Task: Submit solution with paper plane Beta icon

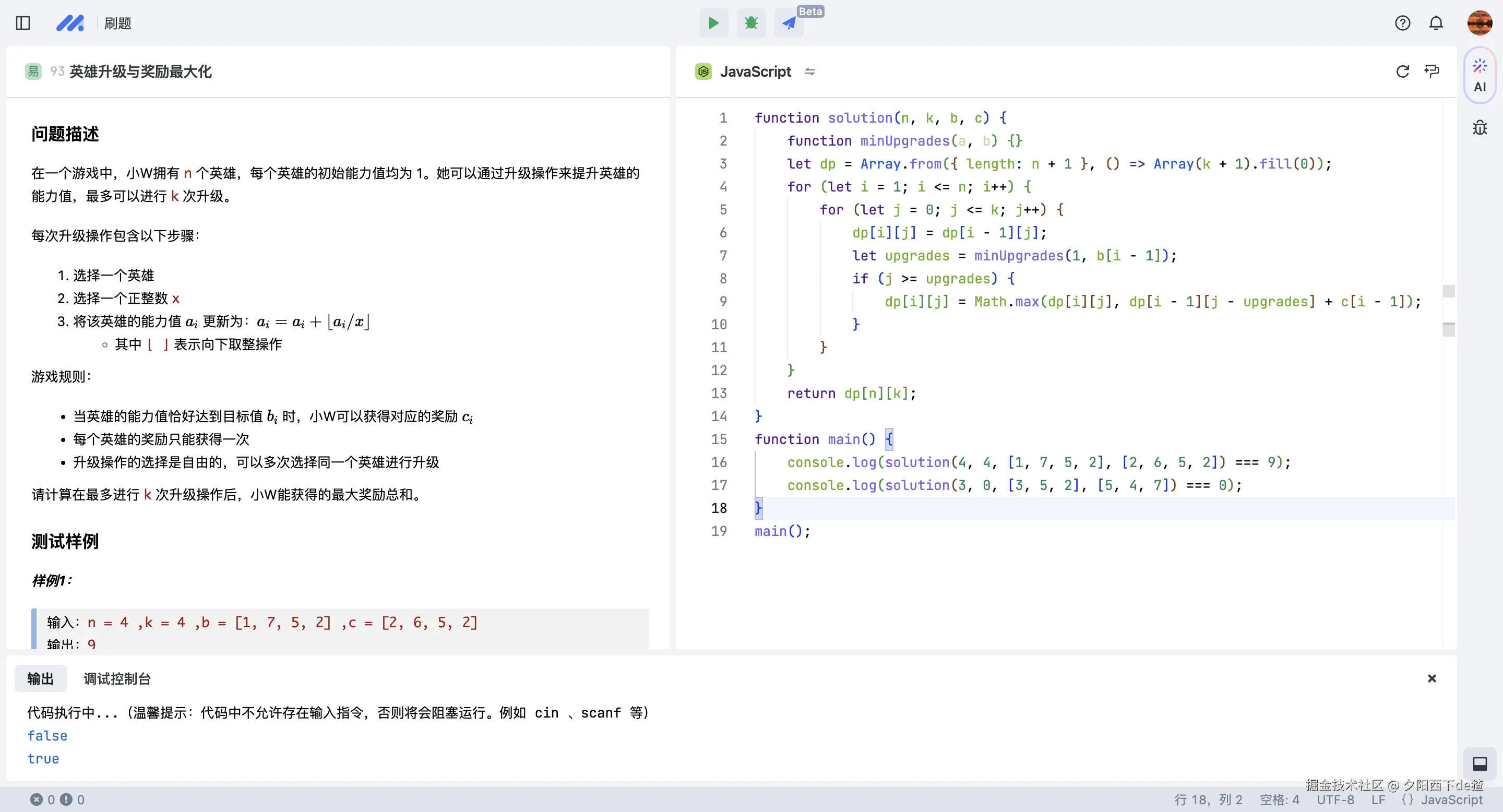Action: 789,23
